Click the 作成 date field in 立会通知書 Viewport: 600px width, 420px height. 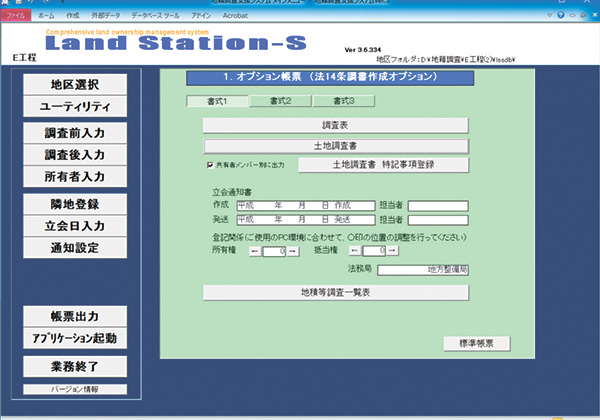pos(302,205)
